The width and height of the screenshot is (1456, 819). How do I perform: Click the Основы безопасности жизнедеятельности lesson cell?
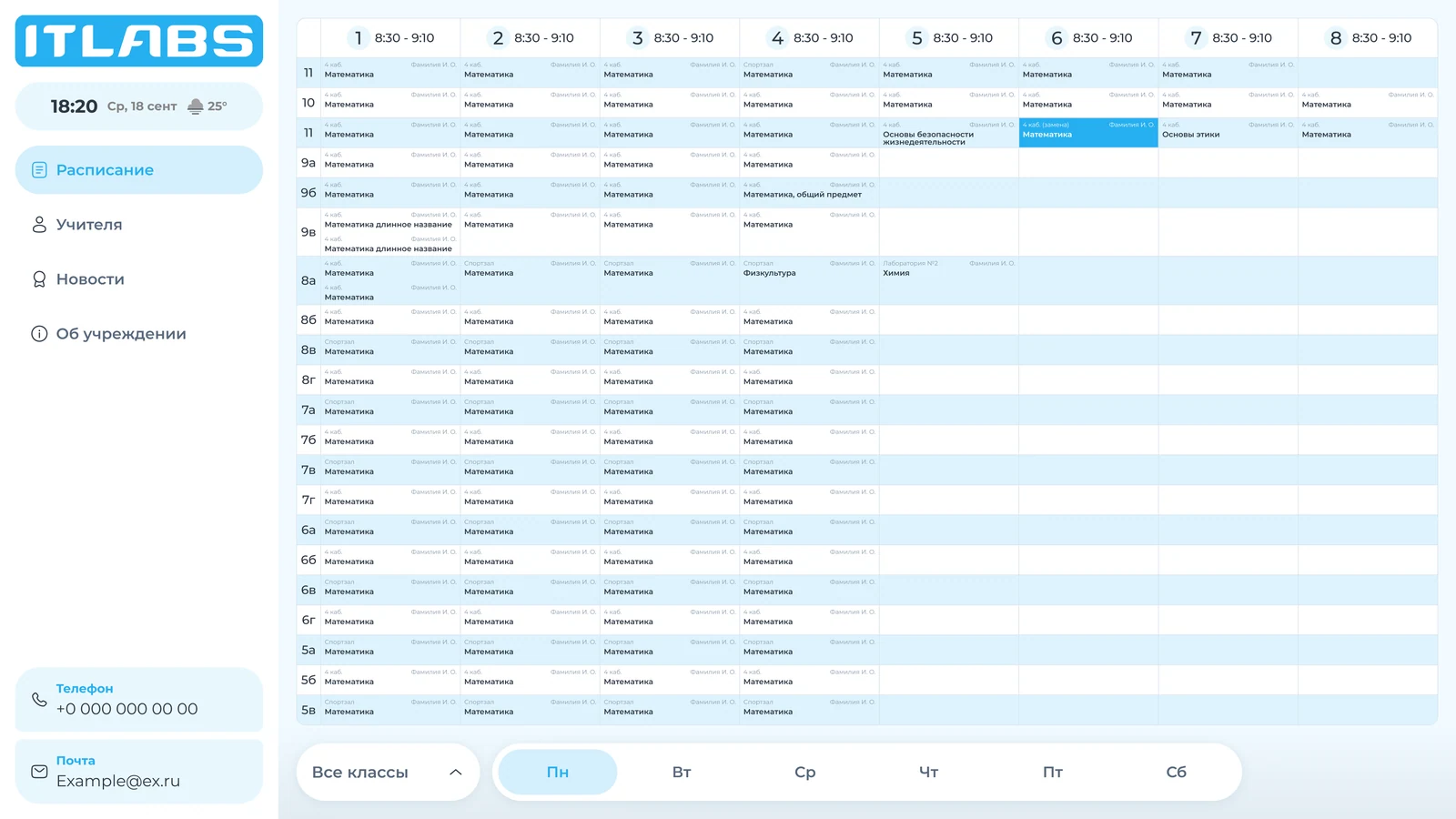948,133
